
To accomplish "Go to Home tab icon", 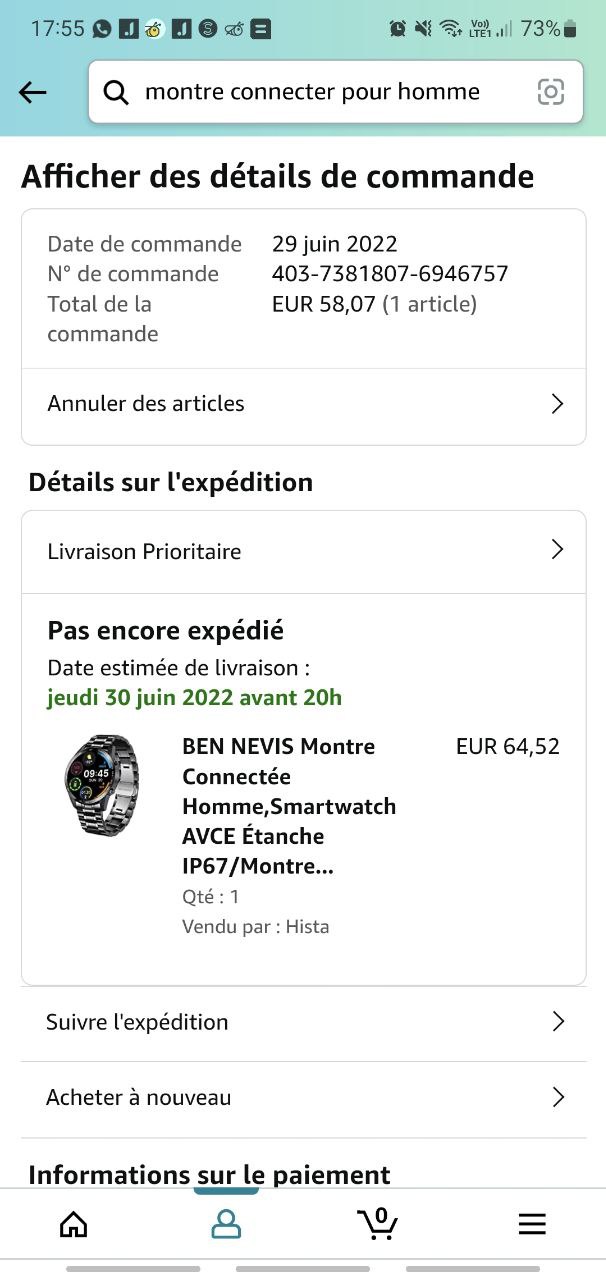I will (x=73, y=1224).
